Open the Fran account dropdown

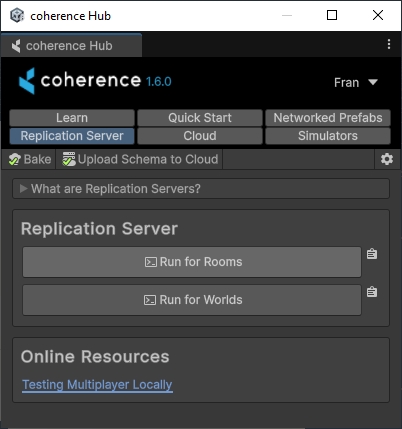coord(355,82)
